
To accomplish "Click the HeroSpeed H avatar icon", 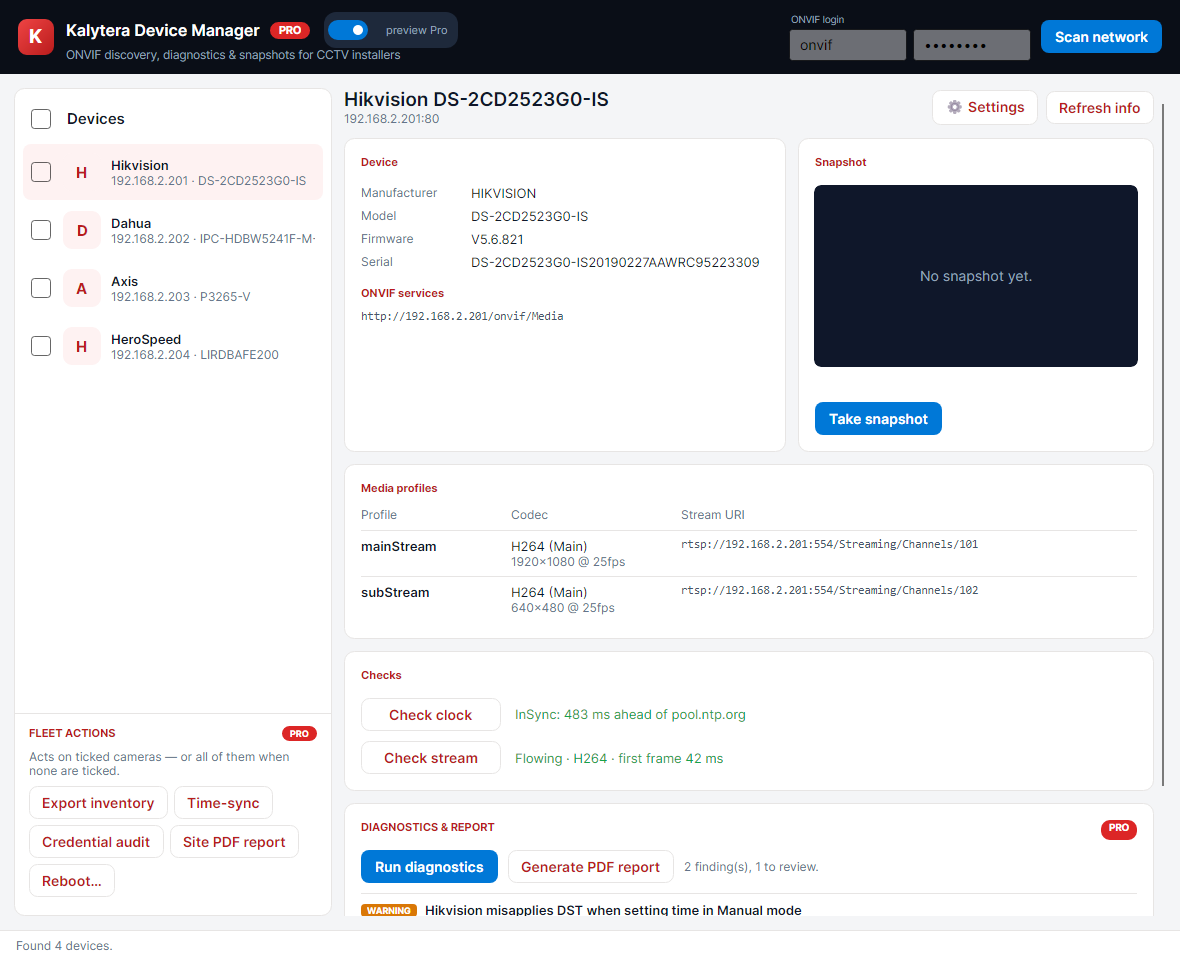I will 81,346.
